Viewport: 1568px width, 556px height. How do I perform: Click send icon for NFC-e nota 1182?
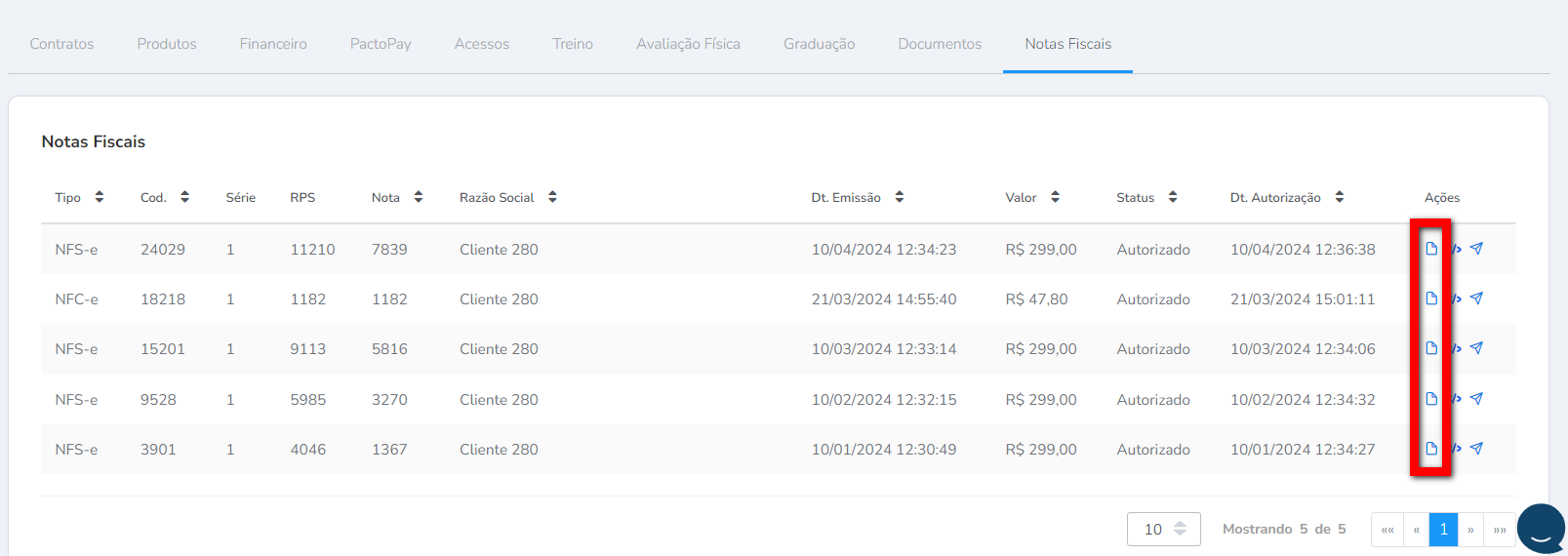click(x=1476, y=298)
